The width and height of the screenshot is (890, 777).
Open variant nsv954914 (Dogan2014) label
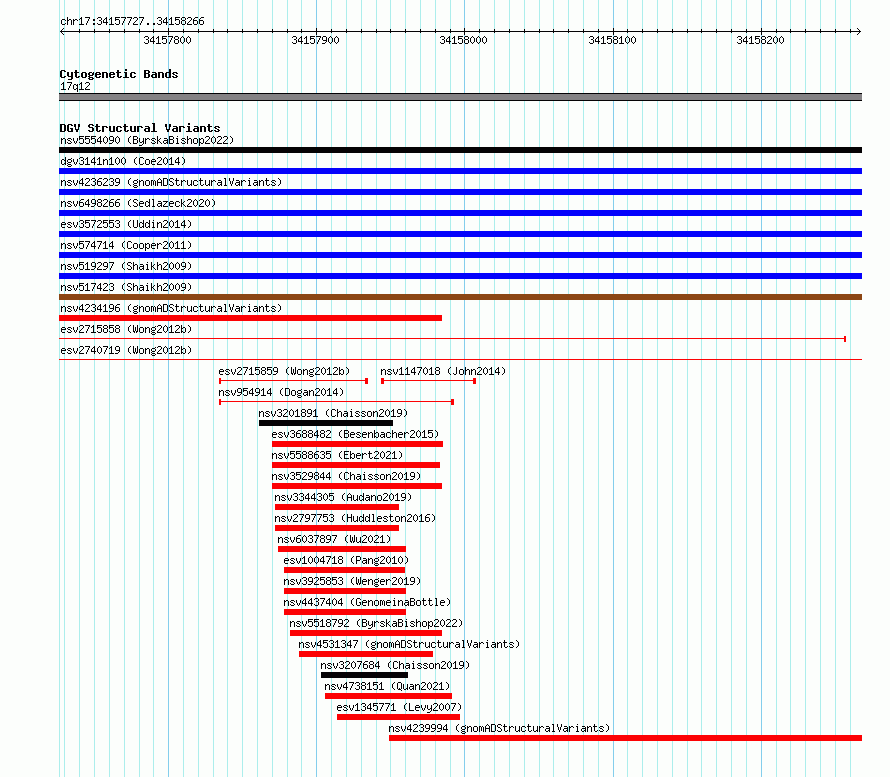[x=282, y=392]
